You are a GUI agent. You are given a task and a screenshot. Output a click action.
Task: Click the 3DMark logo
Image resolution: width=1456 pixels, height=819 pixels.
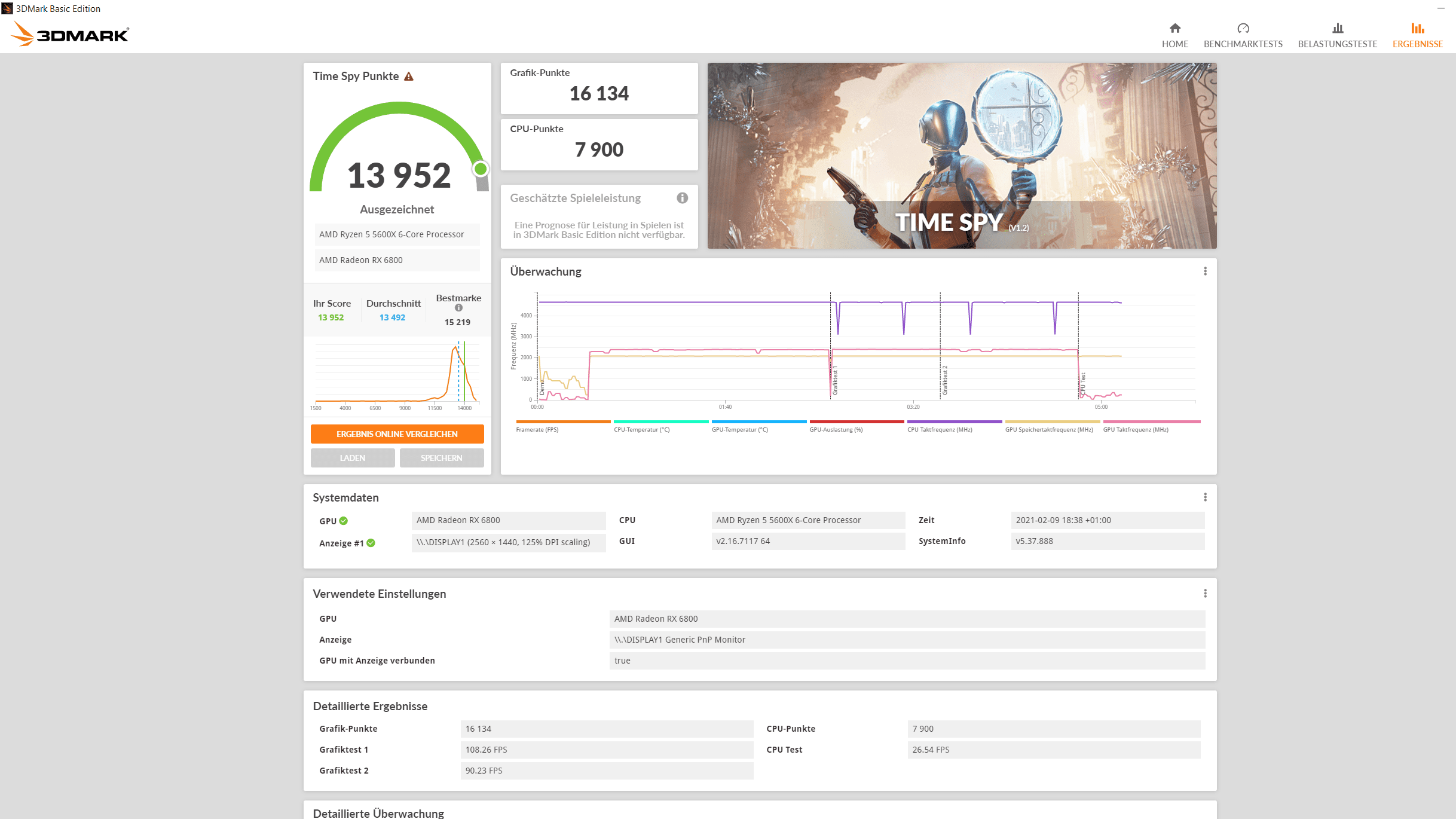70,34
